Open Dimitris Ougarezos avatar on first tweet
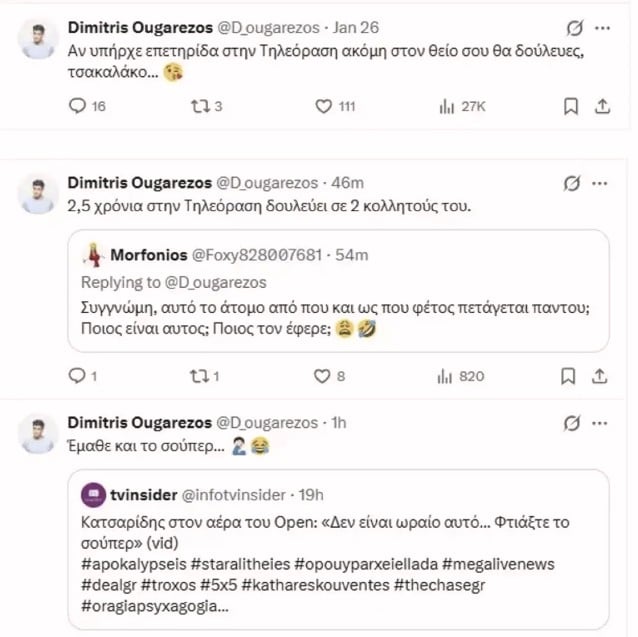Viewport: 638px width, 637px height. click(38, 39)
